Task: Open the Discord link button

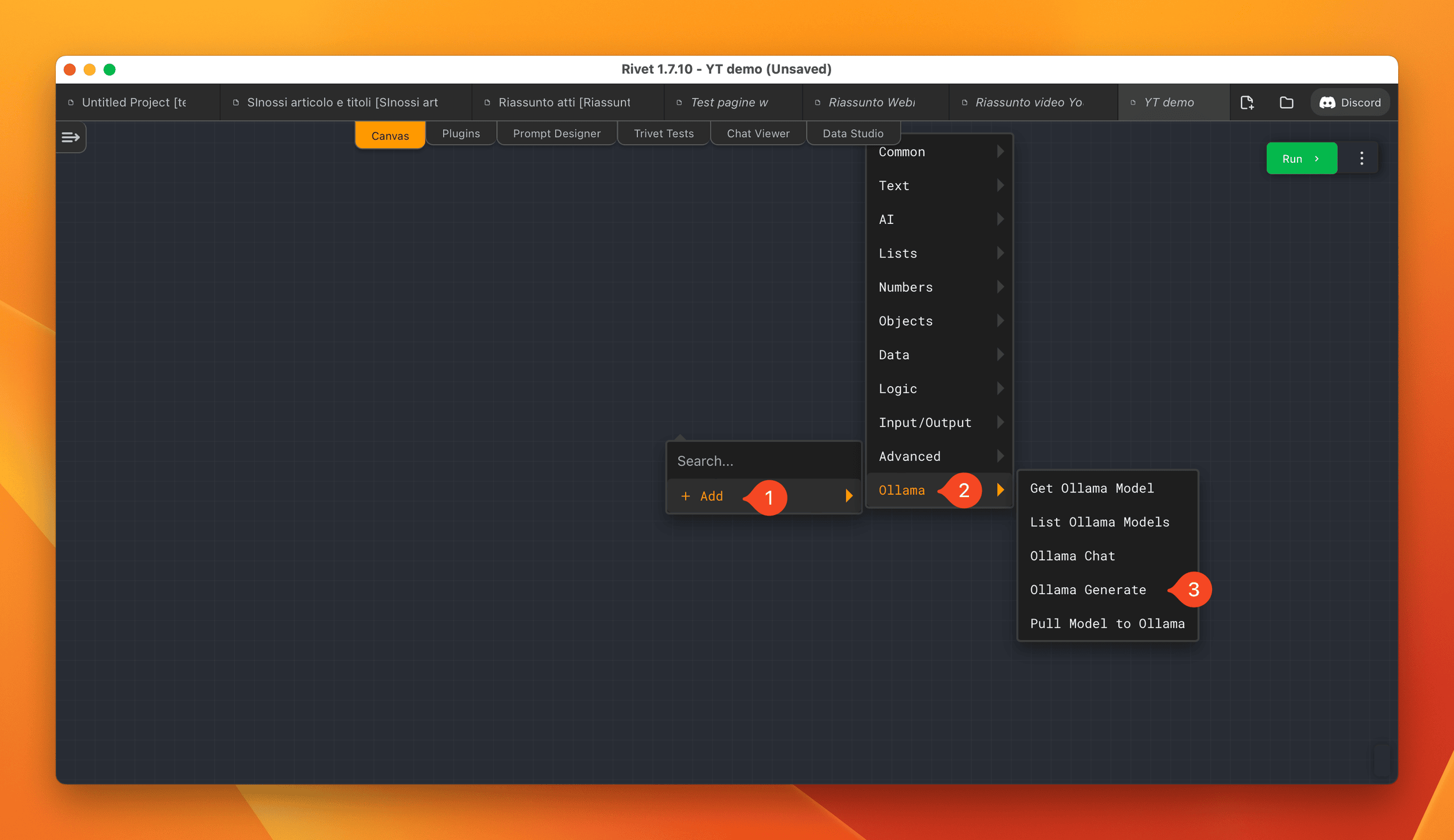Action: pyautogui.click(x=1350, y=103)
